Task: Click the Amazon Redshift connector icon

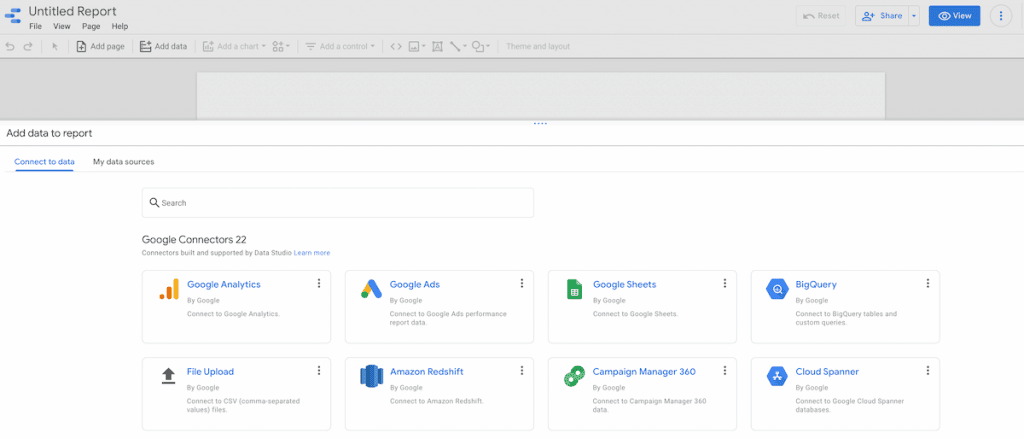Action: pyautogui.click(x=371, y=376)
